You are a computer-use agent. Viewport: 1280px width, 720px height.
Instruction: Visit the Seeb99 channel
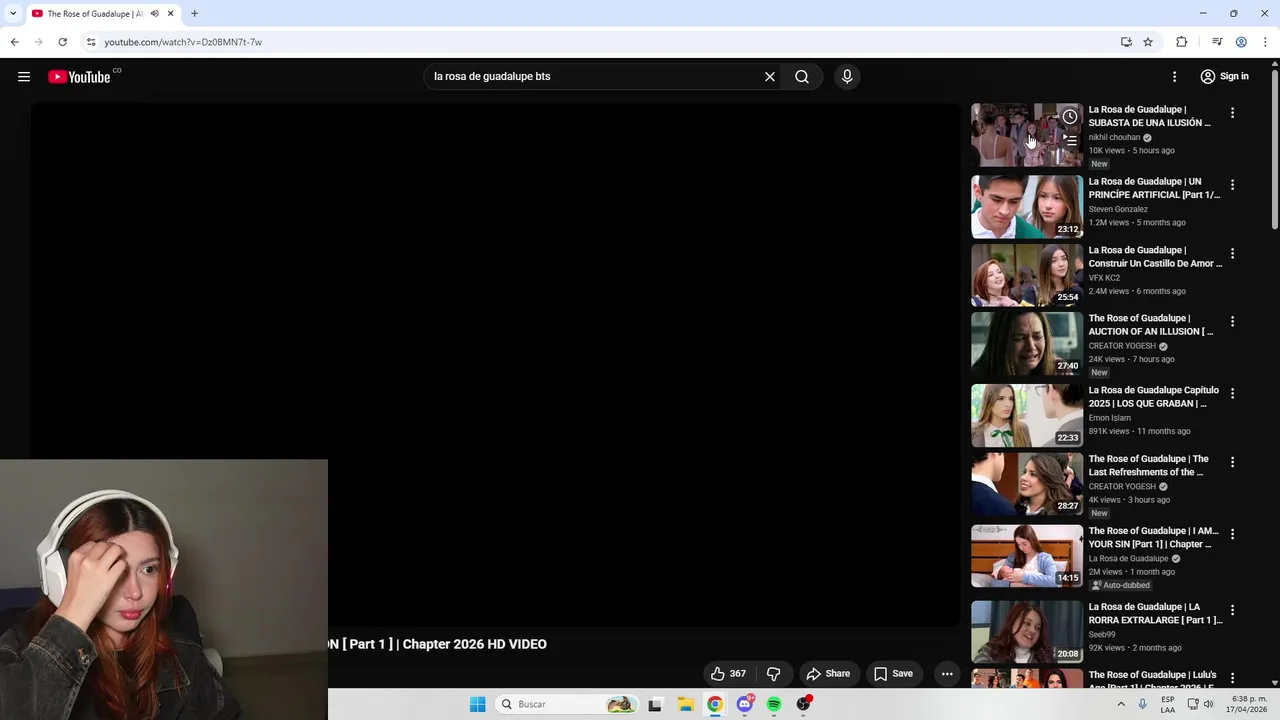click(x=1102, y=634)
